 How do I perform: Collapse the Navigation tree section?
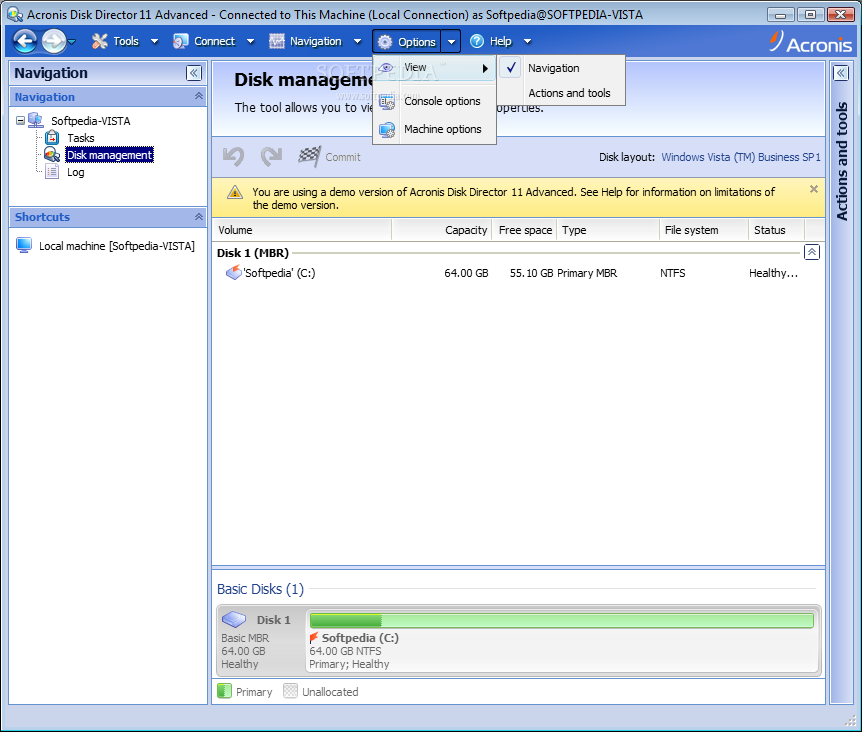[198, 96]
